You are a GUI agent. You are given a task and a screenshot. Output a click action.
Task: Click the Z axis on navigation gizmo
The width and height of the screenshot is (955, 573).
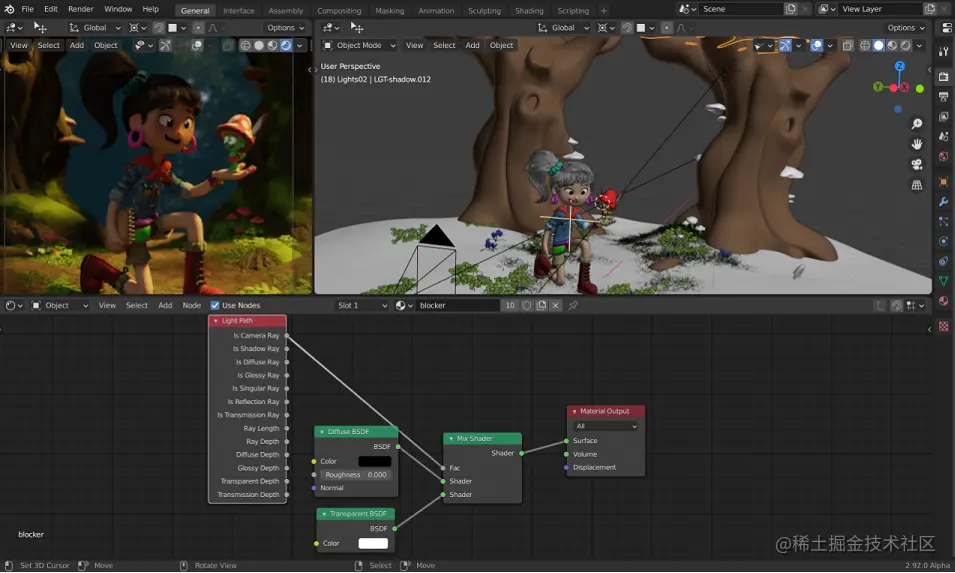900,66
